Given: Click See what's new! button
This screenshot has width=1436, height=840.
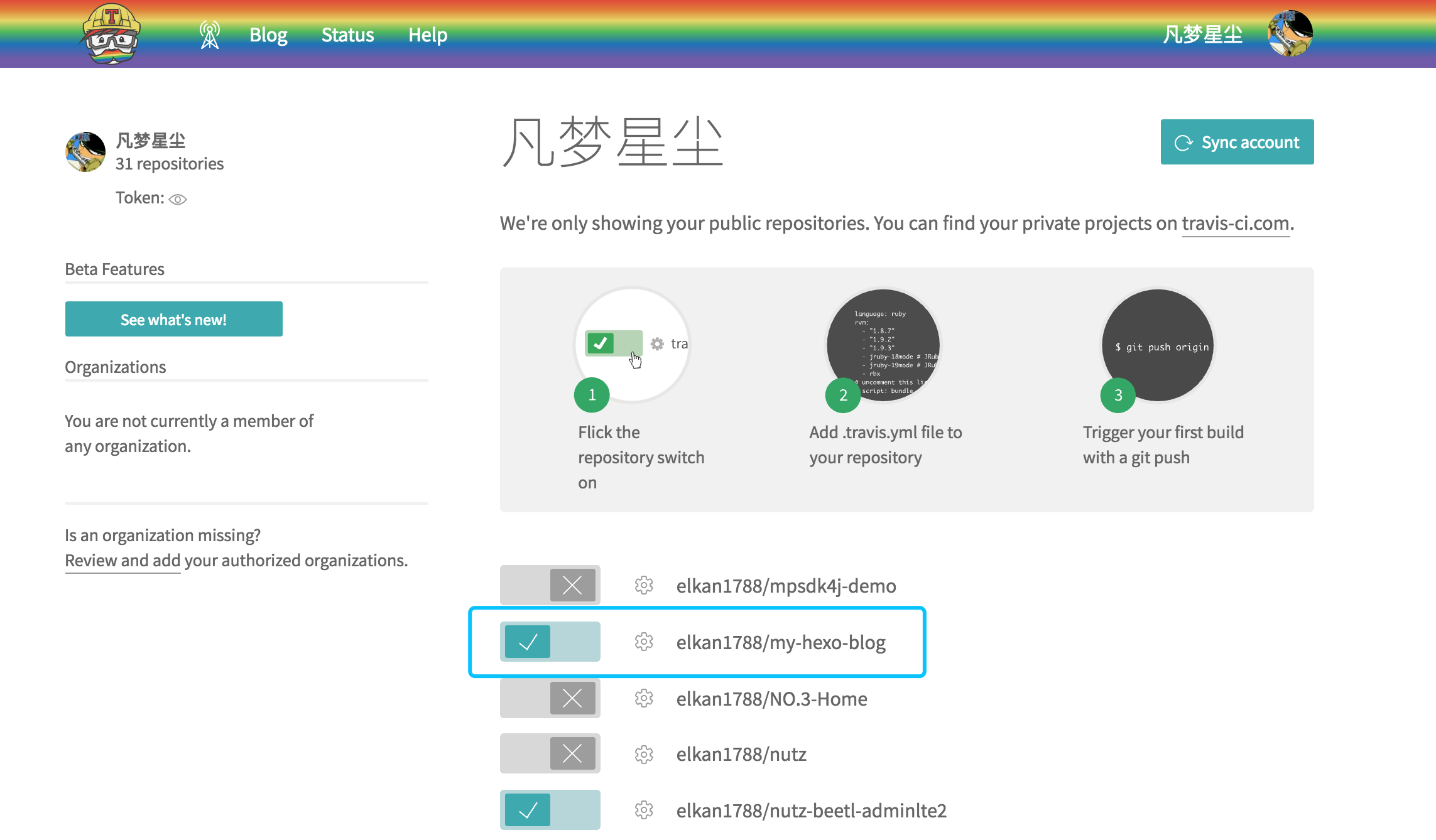Looking at the screenshot, I should [x=174, y=319].
